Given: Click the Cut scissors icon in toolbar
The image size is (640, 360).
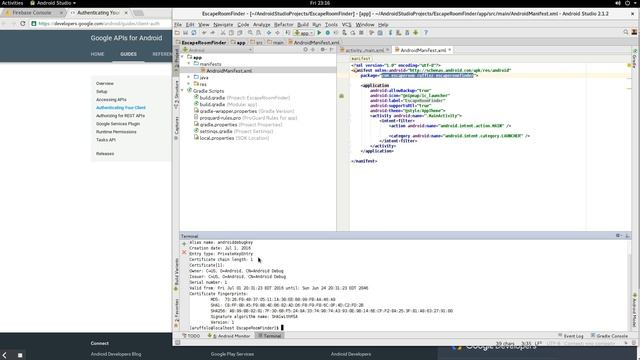Looking at the screenshot, I should [223, 33].
